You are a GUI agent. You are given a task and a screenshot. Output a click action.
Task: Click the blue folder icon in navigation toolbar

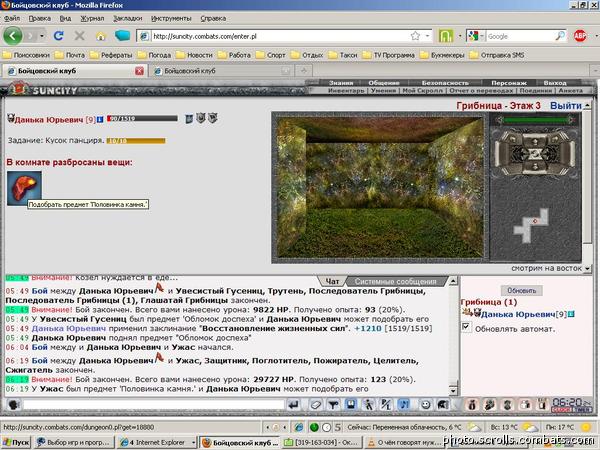pyautogui.click(x=122, y=36)
